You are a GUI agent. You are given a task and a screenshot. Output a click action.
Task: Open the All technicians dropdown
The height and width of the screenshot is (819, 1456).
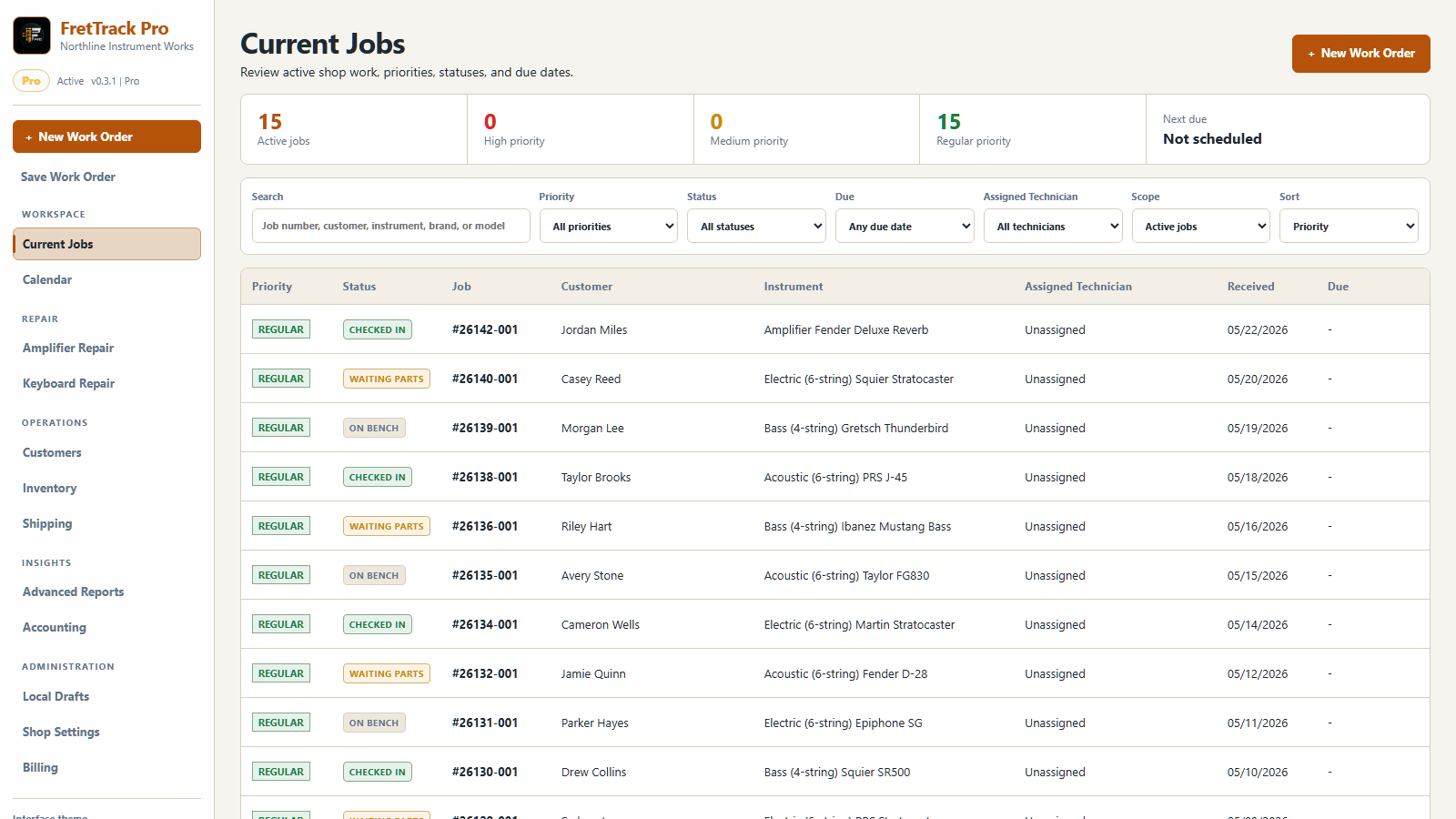pos(1053,227)
